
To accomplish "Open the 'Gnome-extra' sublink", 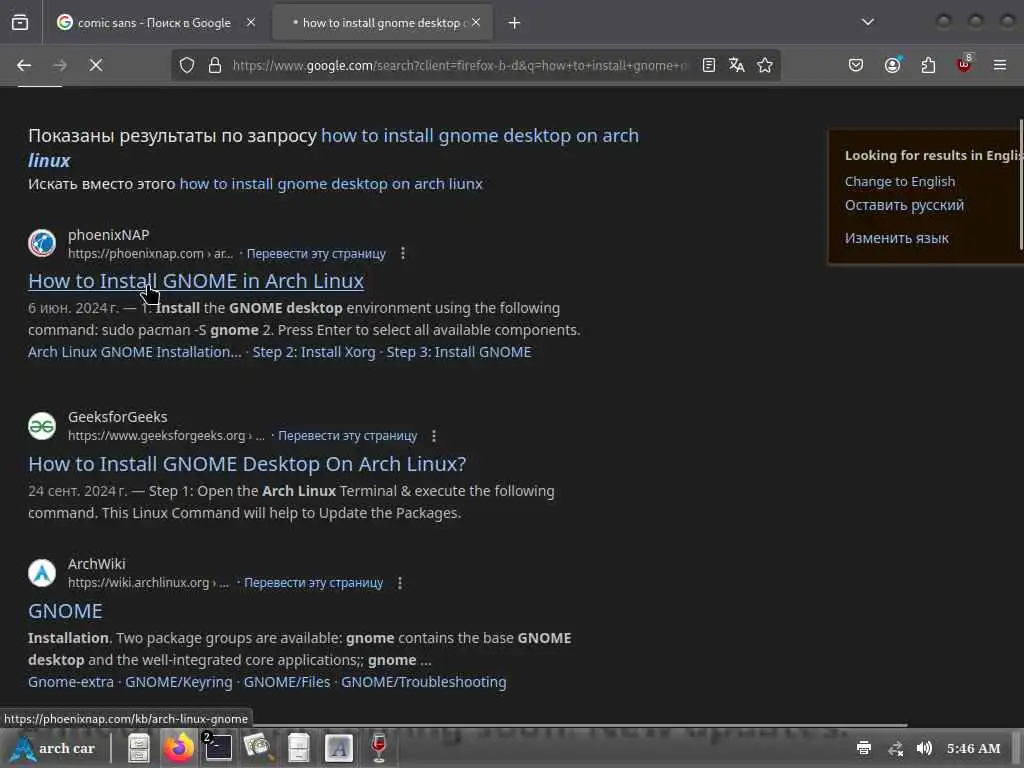I will pos(71,682).
